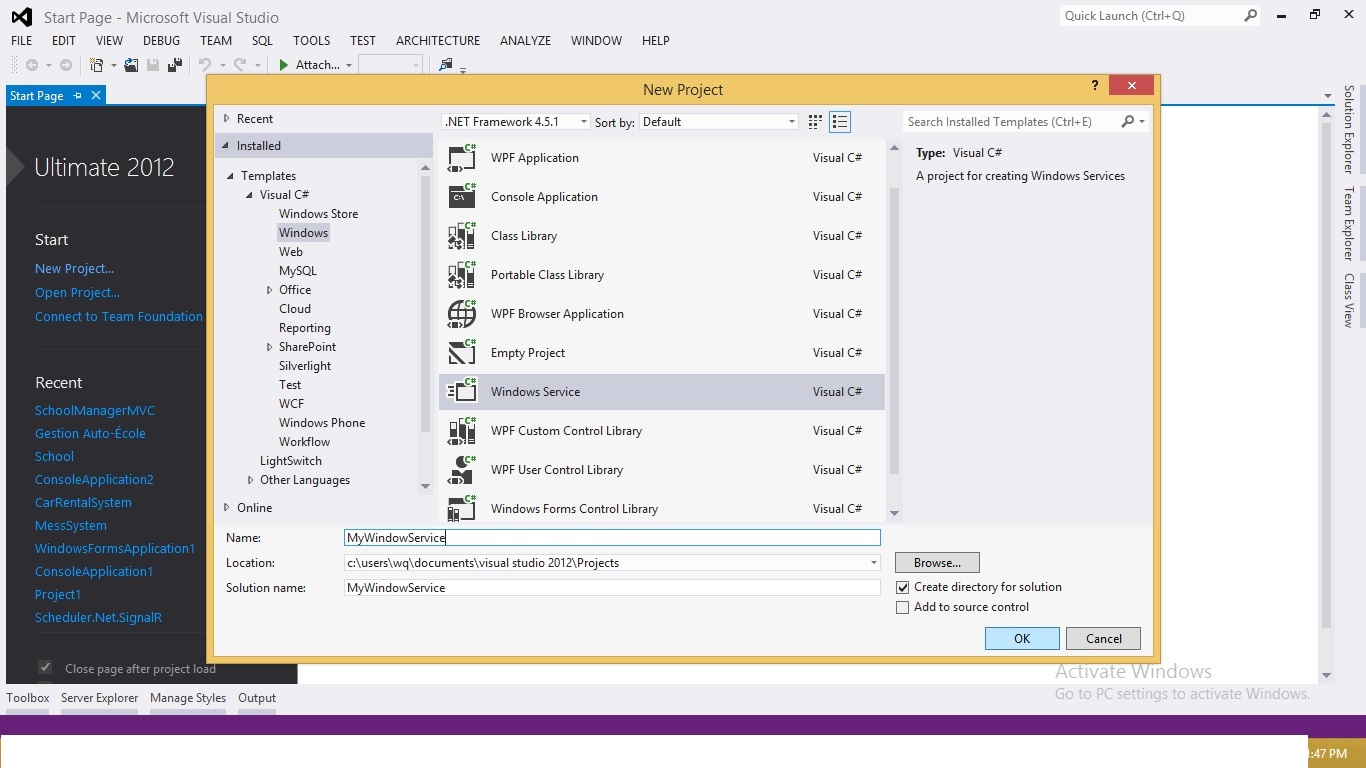1366x768 pixels.
Task: Click the Search Installed Templates field
Action: tap(1010, 122)
